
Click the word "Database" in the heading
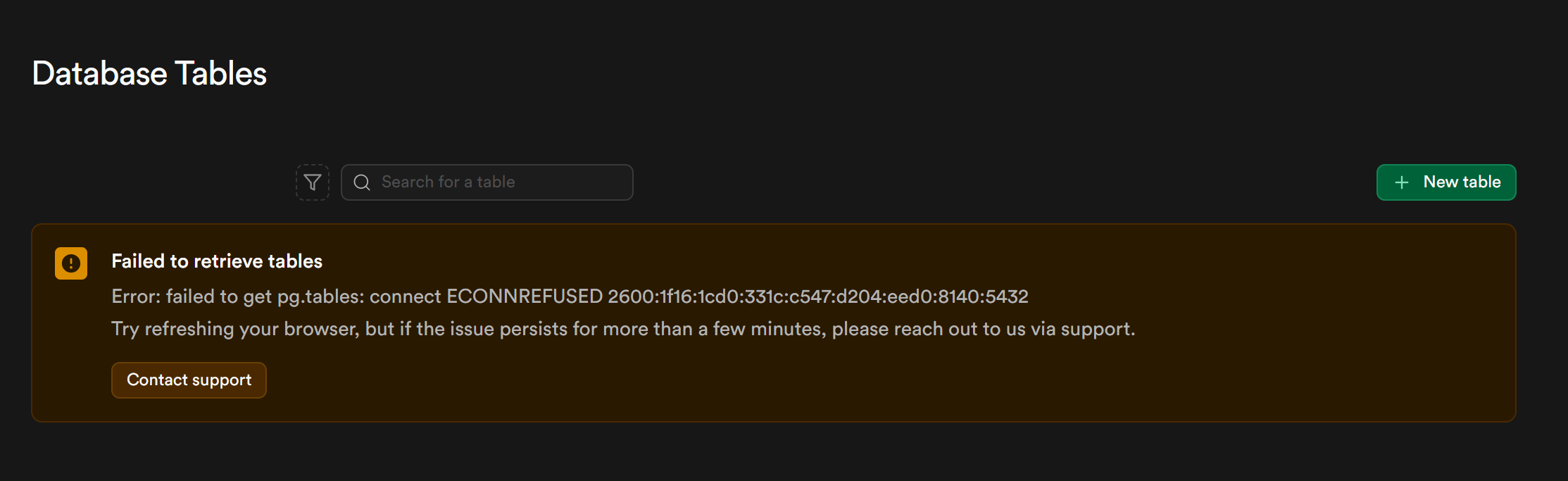coord(100,74)
